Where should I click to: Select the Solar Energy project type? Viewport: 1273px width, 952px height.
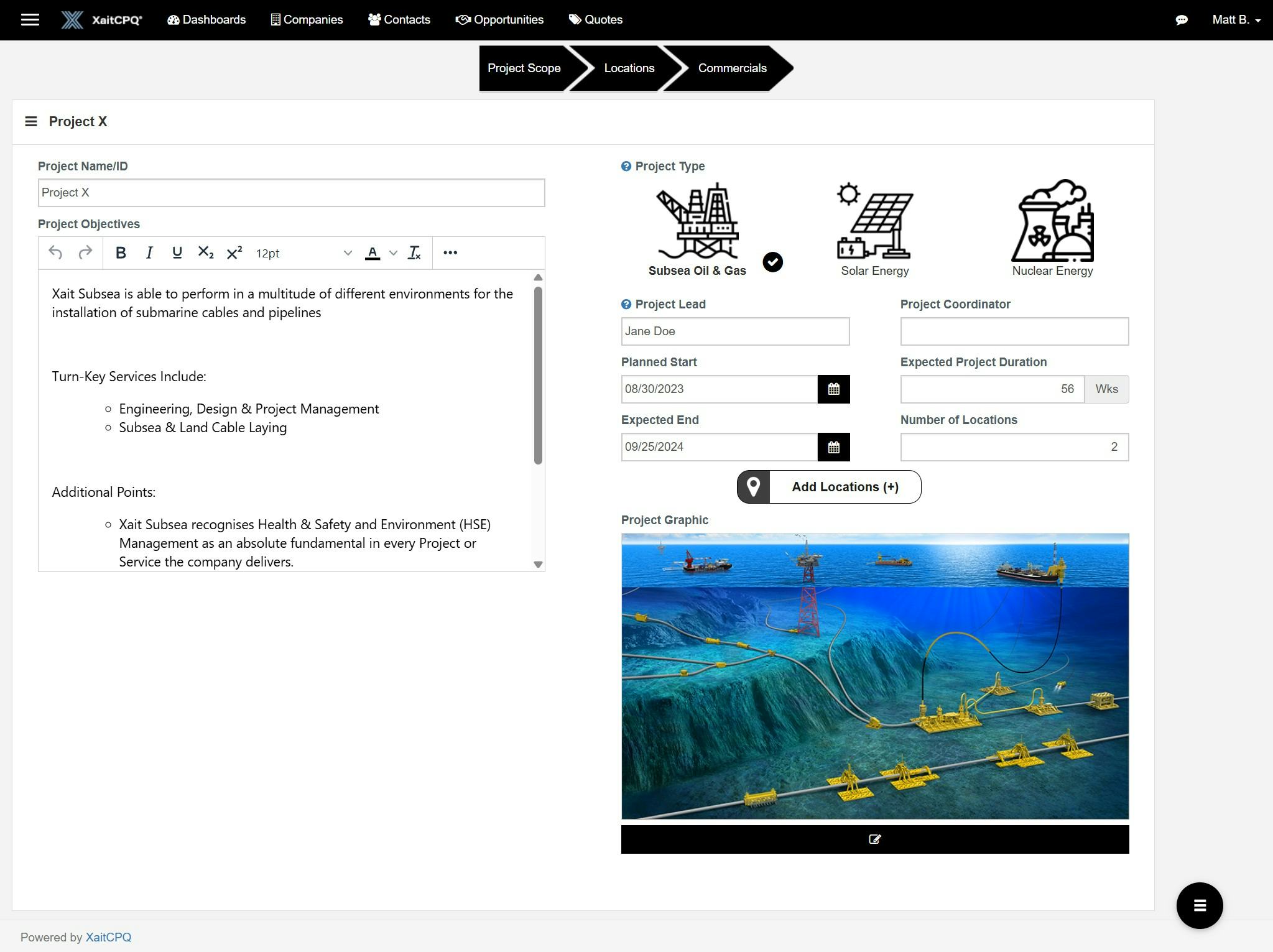coord(874,224)
